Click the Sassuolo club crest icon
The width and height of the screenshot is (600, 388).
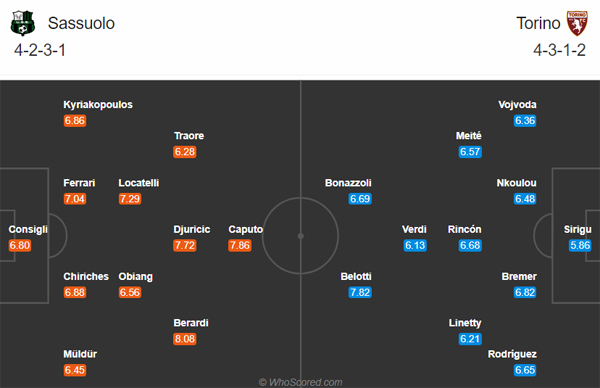point(23,23)
